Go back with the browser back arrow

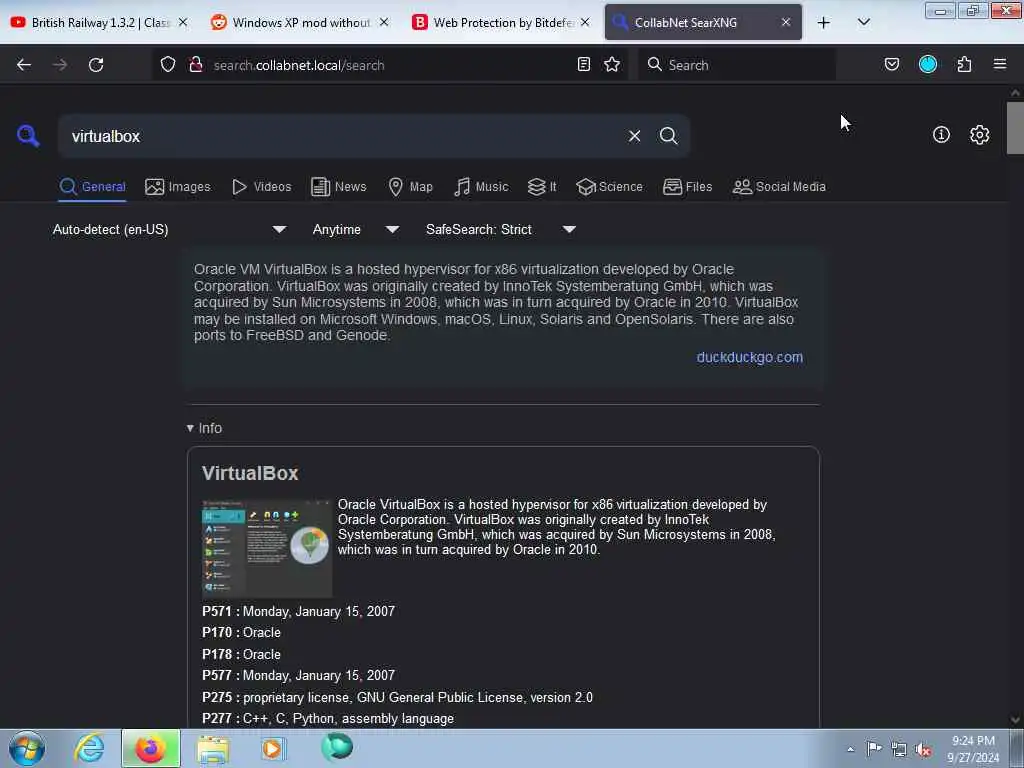[x=24, y=65]
